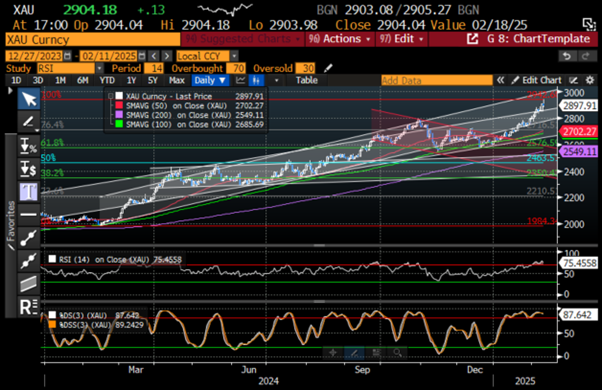Collapse panel with double chevron icon

coord(500,80)
